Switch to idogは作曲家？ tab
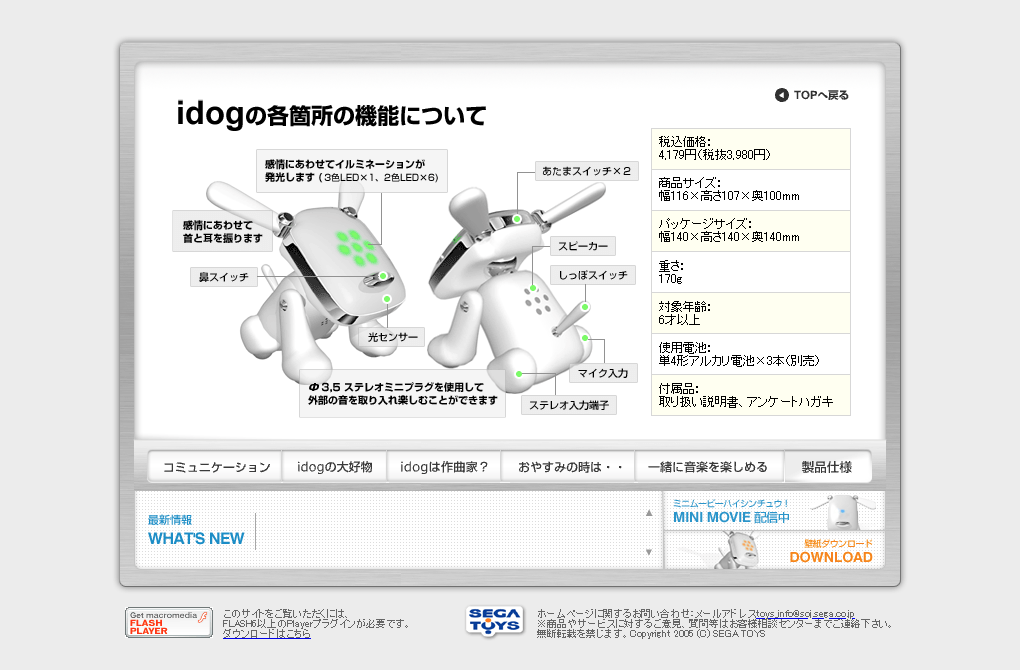Image resolution: width=1020 pixels, height=670 pixels. [x=444, y=467]
